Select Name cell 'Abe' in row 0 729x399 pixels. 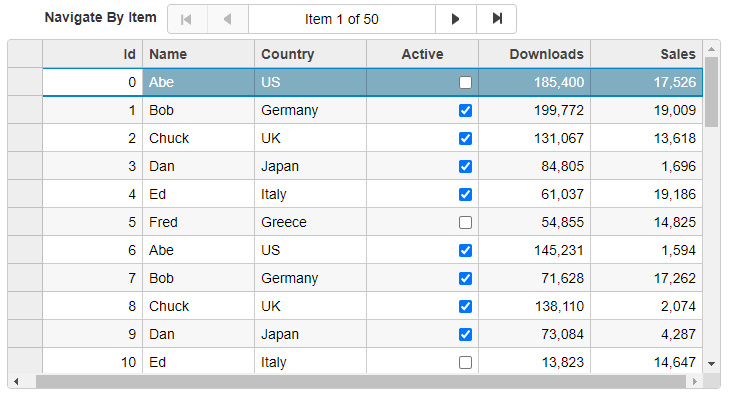pyautogui.click(x=199, y=82)
